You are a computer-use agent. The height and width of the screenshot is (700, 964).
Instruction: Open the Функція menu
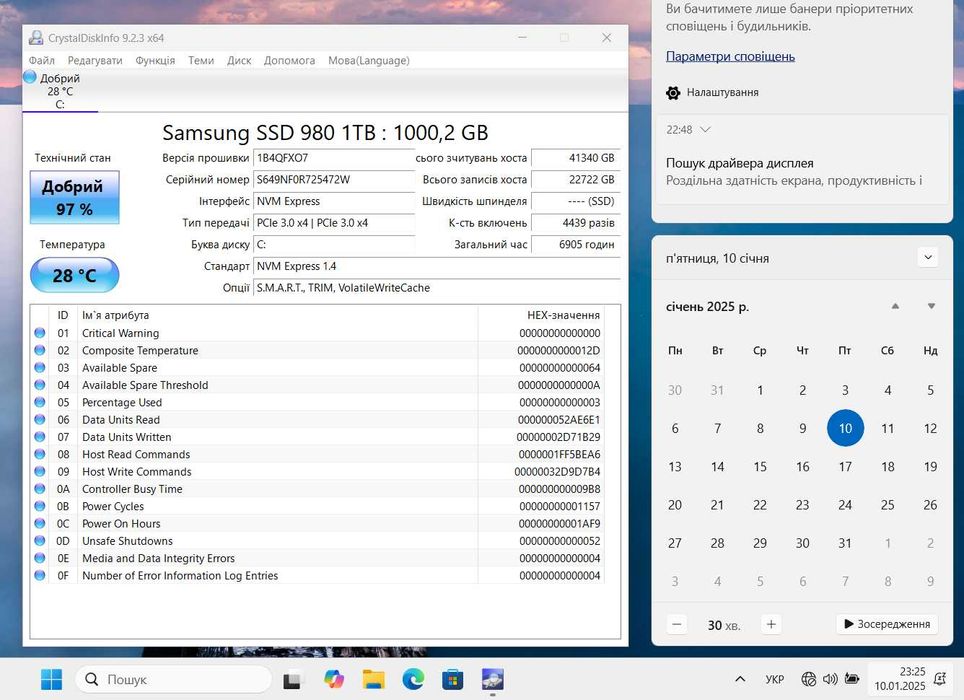pyautogui.click(x=155, y=60)
